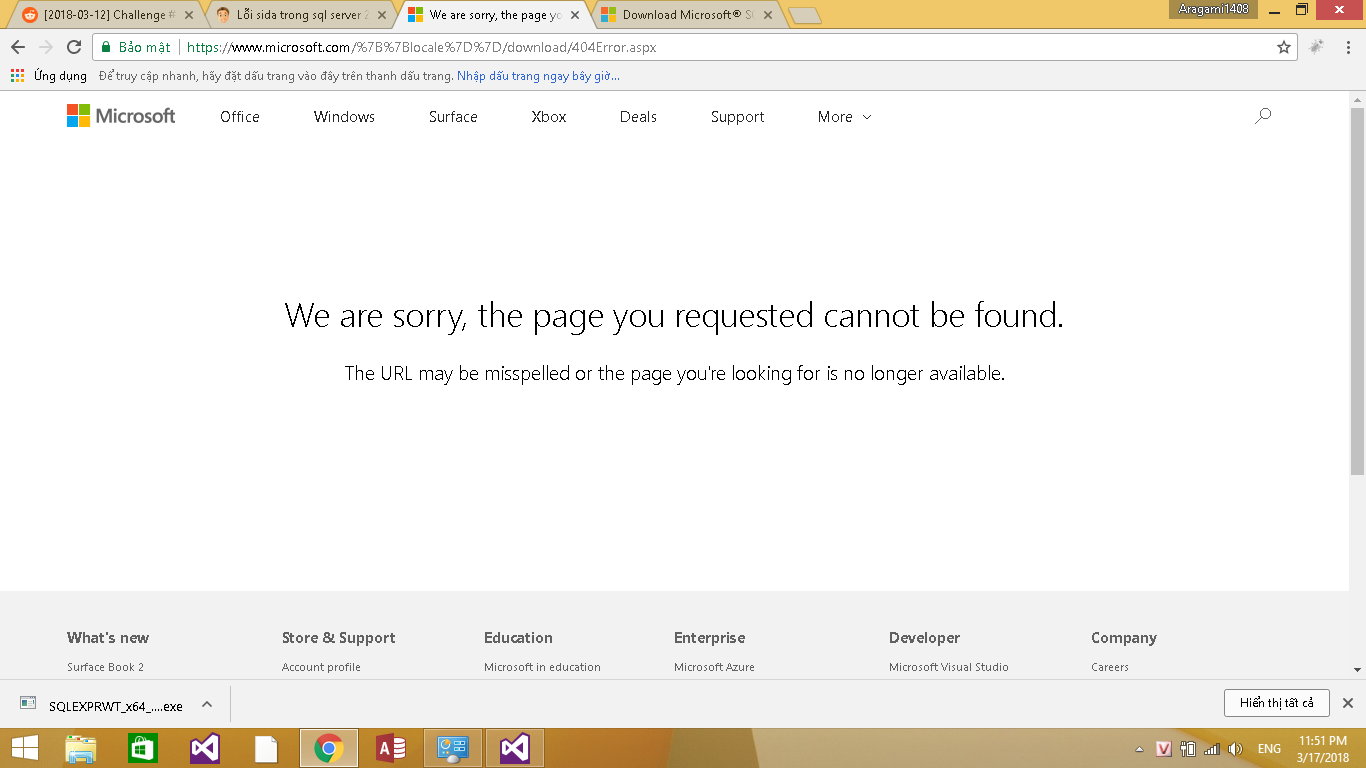The height and width of the screenshot is (768, 1366).
Task: Open the Windows Start button
Action: click(x=24, y=748)
